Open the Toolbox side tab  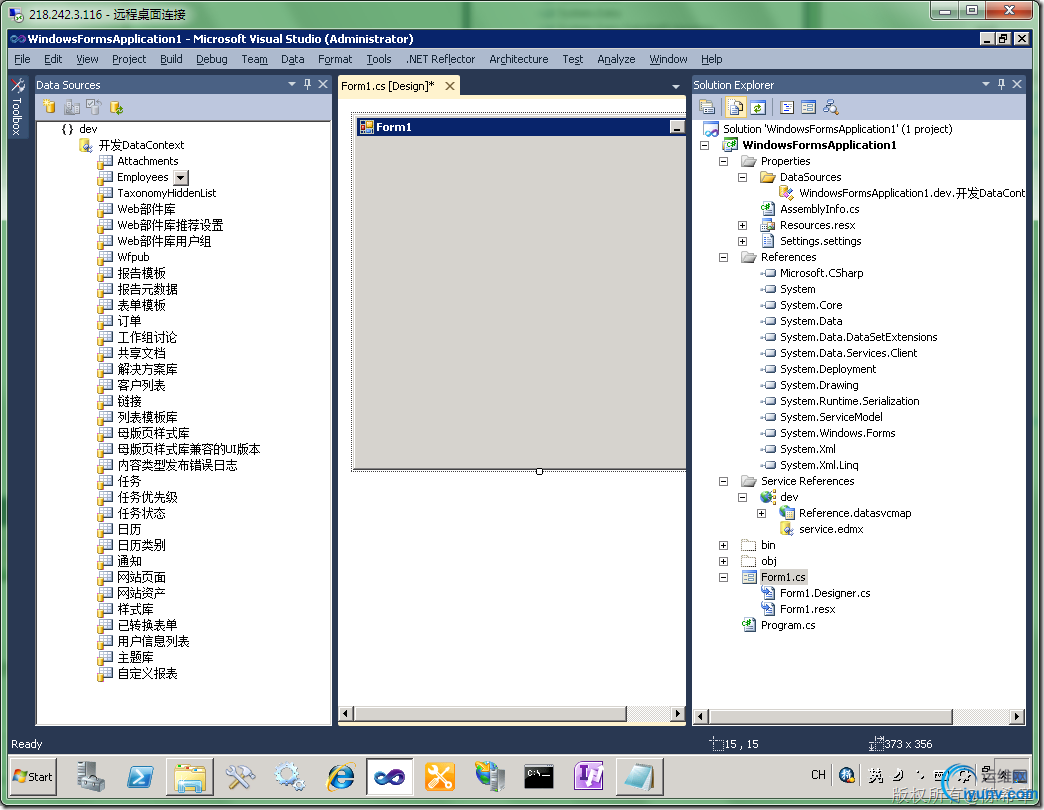tap(18, 107)
